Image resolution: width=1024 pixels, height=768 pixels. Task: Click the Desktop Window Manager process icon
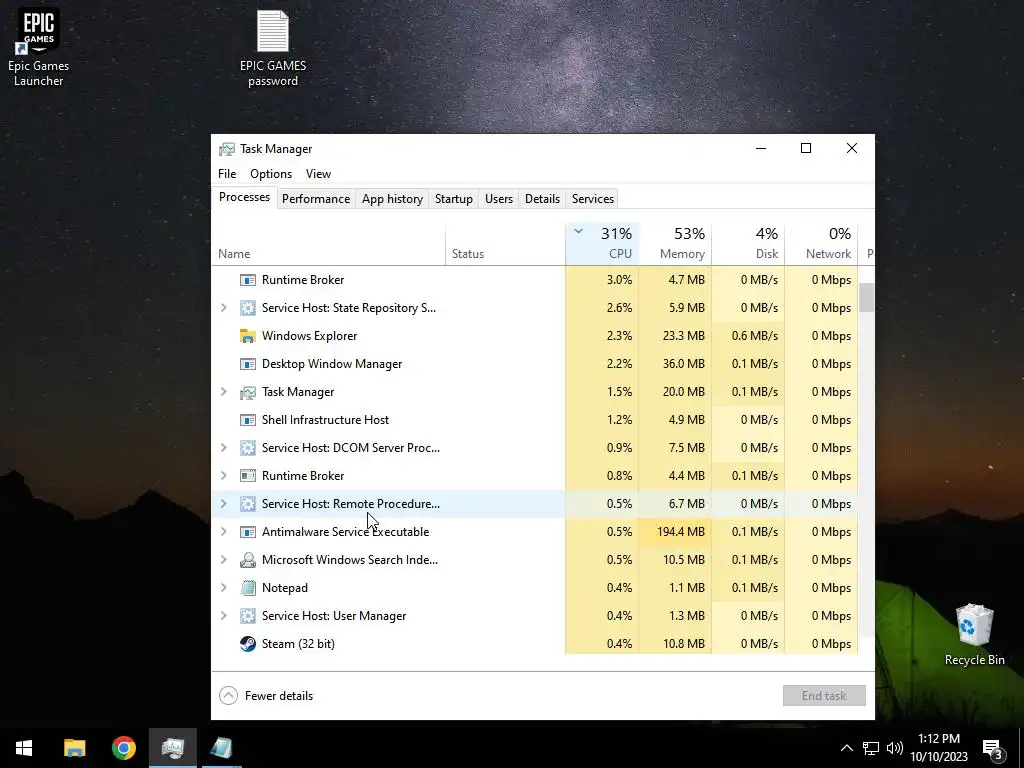click(x=248, y=364)
